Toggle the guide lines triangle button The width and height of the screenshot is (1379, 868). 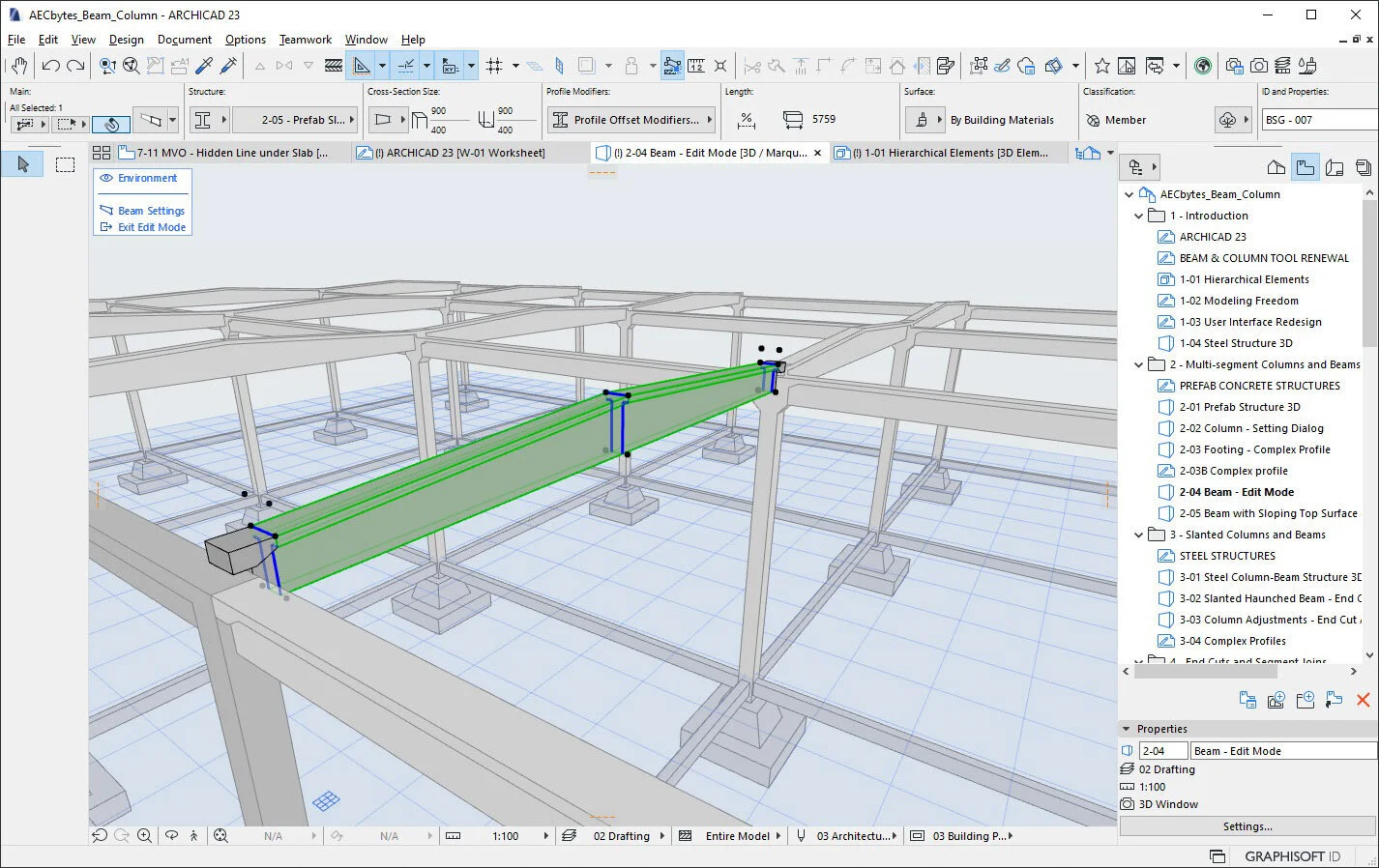pyautogui.click(x=362, y=66)
